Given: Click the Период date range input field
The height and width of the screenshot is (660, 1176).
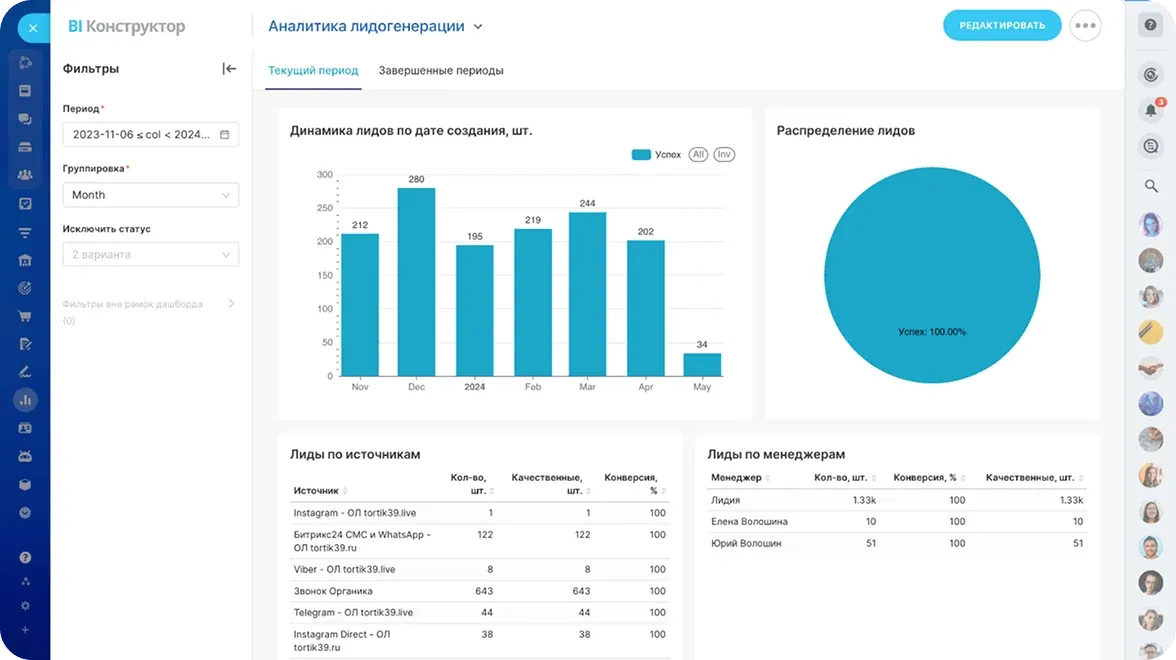Looking at the screenshot, I should 150,133.
